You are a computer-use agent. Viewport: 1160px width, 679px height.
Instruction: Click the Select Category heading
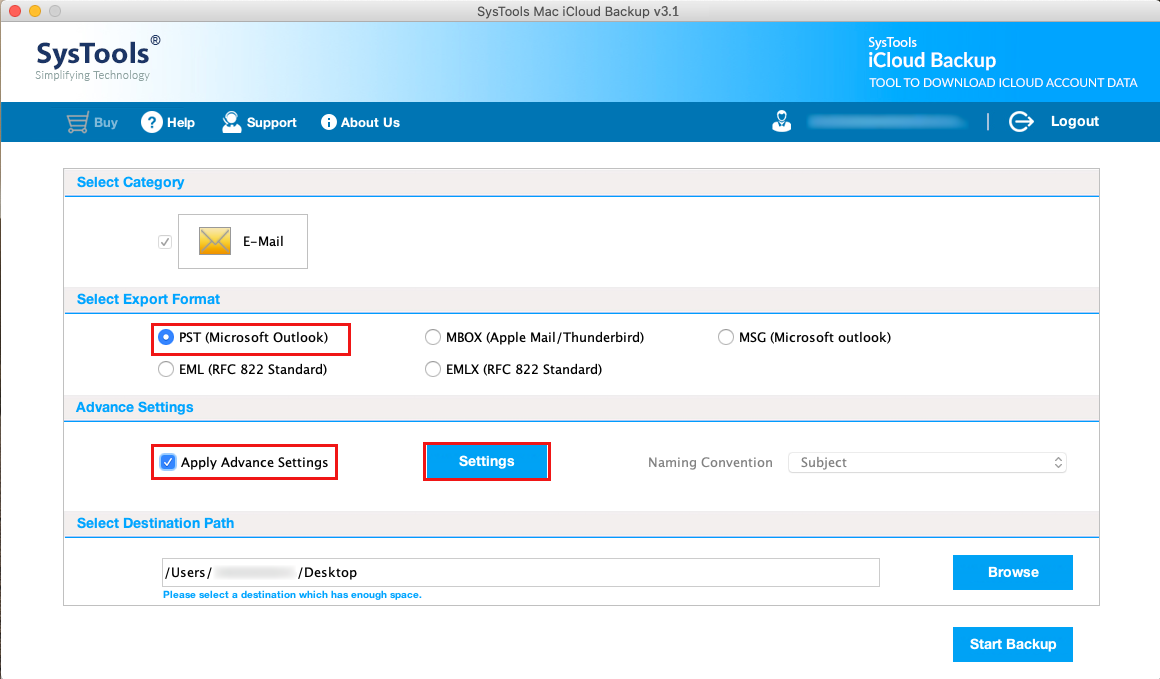[130, 183]
